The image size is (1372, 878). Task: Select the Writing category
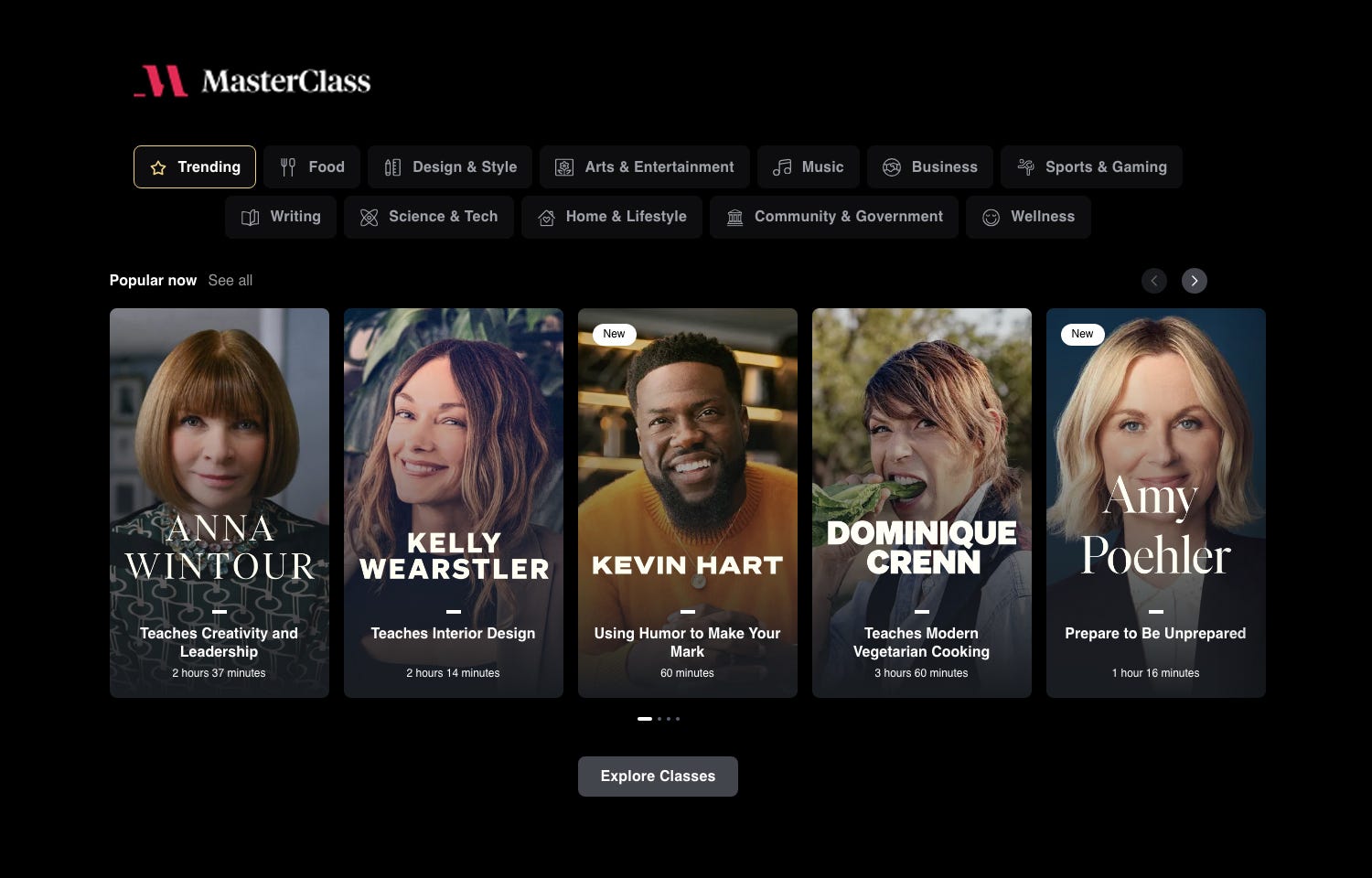[281, 217]
